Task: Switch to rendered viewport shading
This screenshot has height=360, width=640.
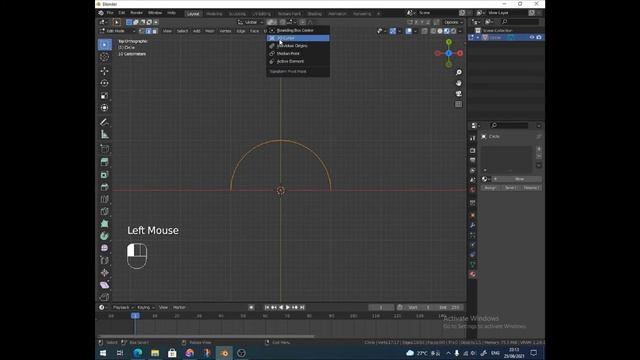Action: [x=453, y=31]
